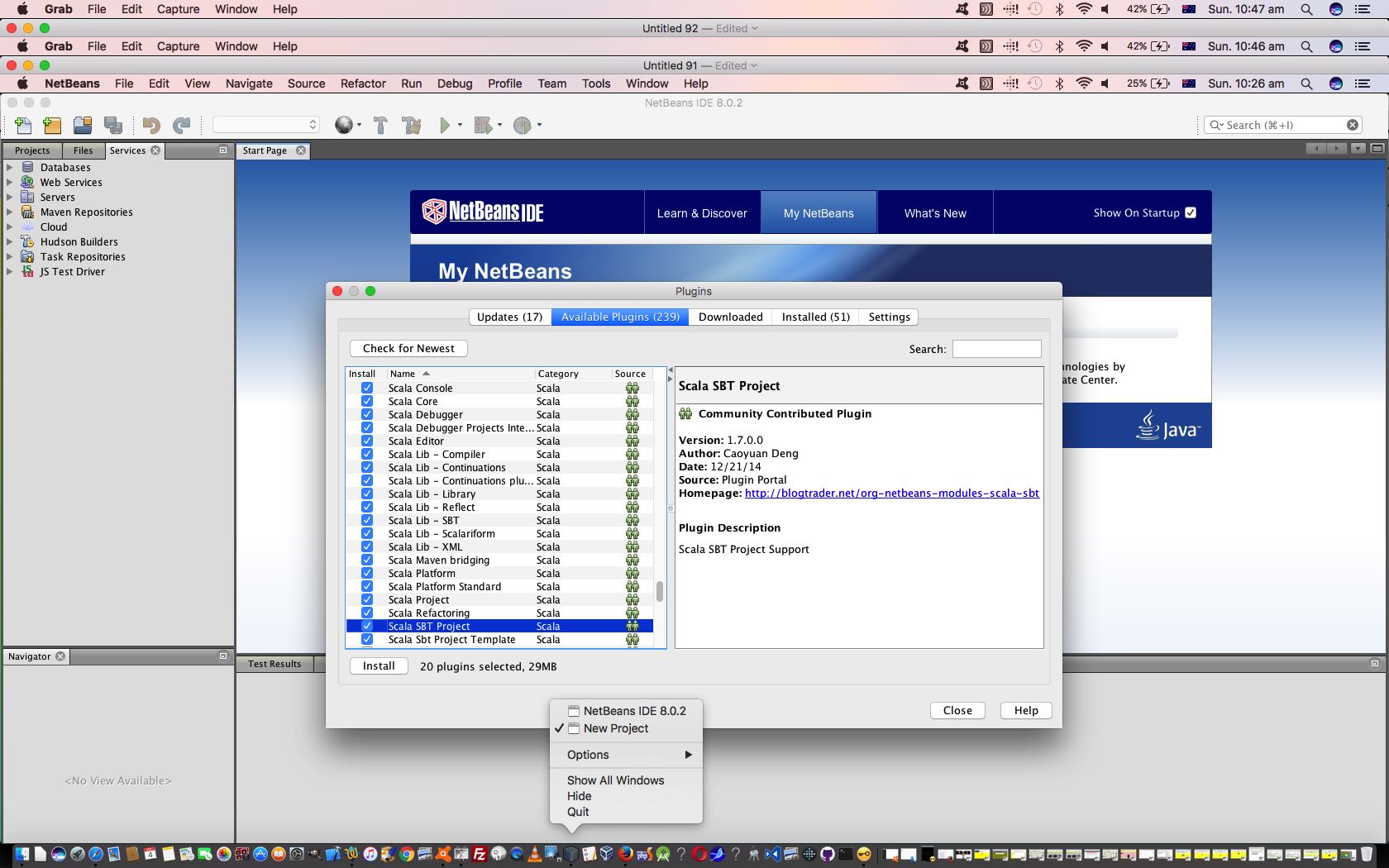Viewport: 1389px width, 868px height.
Task: Click the Open Project toolbar icon
Action: click(83, 125)
